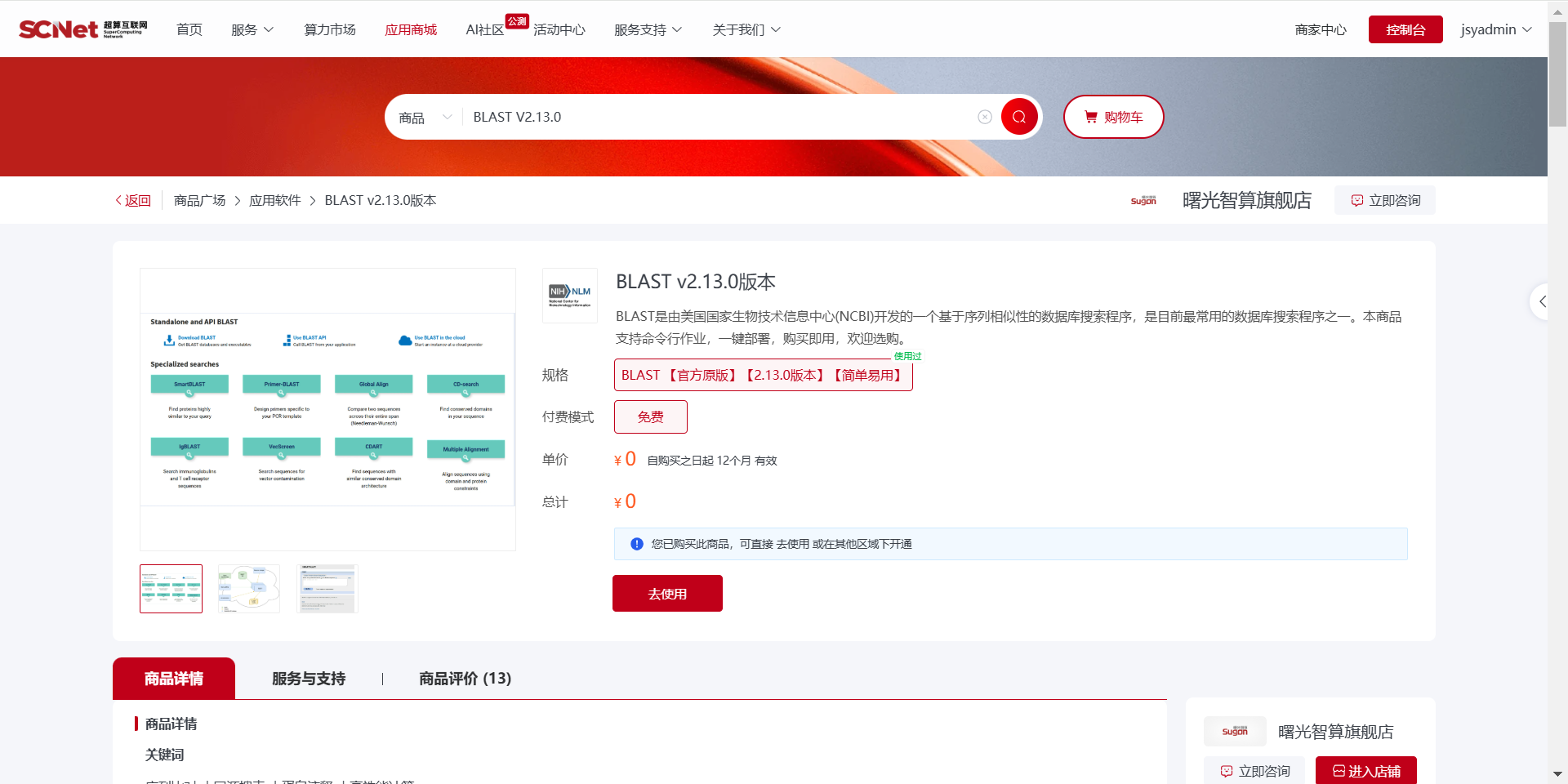The height and width of the screenshot is (784, 1568).
Task: Click the 去使用 button
Action: [x=667, y=594]
